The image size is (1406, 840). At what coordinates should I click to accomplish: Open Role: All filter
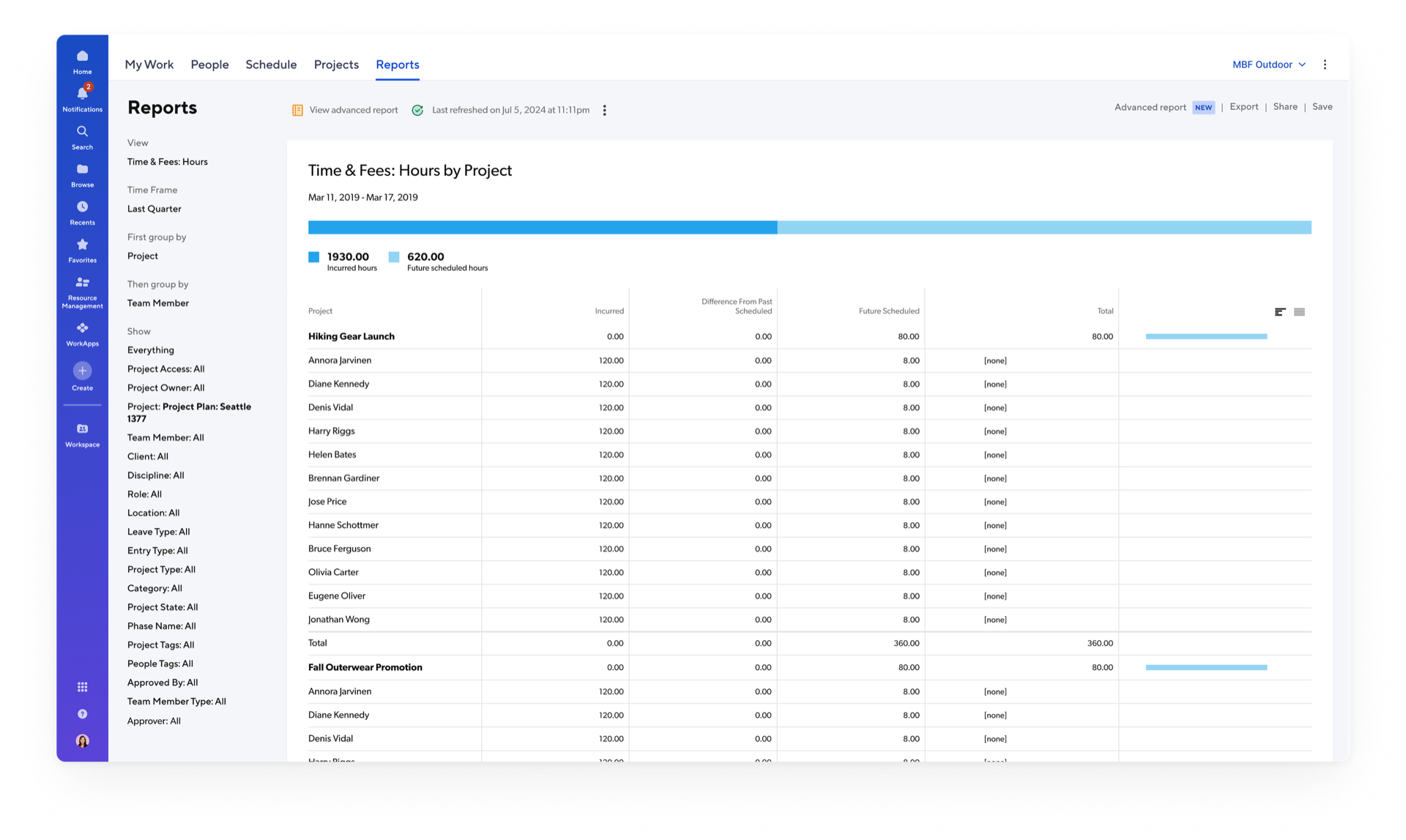tap(144, 495)
